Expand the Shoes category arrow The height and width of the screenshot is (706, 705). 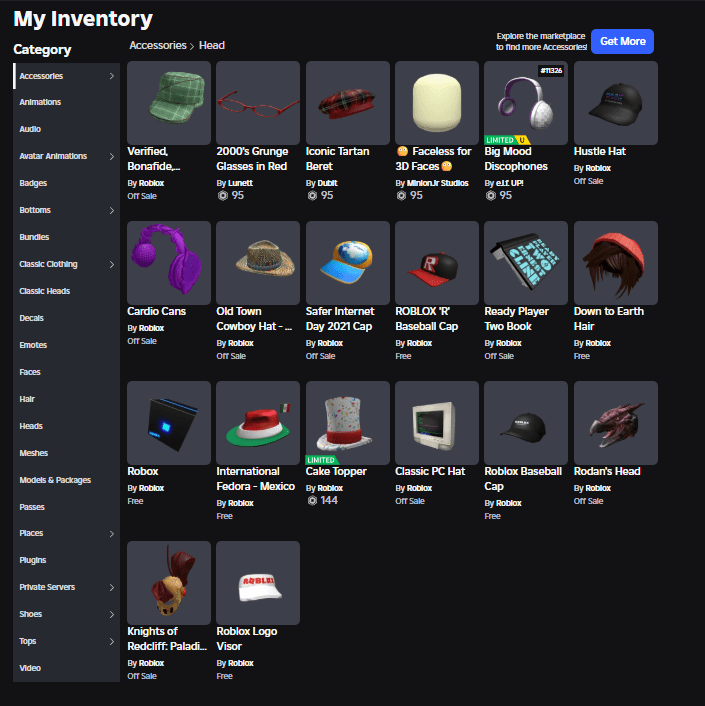click(x=112, y=614)
